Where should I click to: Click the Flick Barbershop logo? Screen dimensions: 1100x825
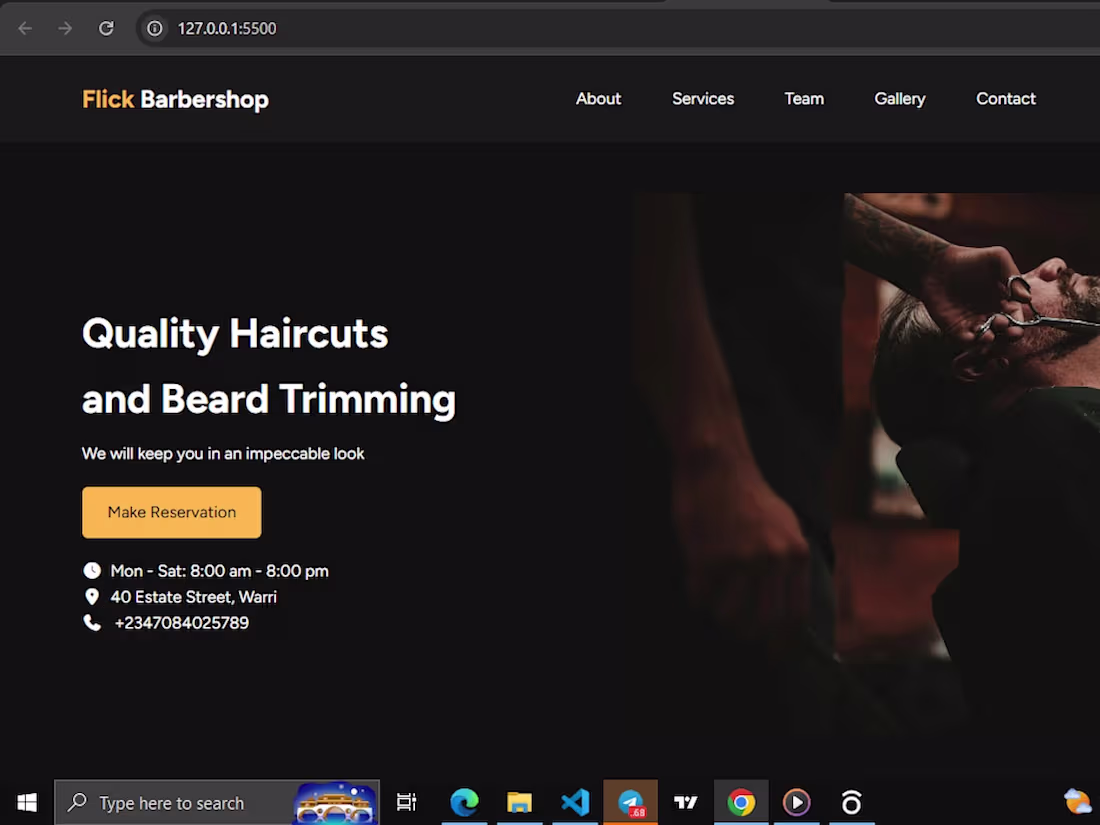[175, 99]
